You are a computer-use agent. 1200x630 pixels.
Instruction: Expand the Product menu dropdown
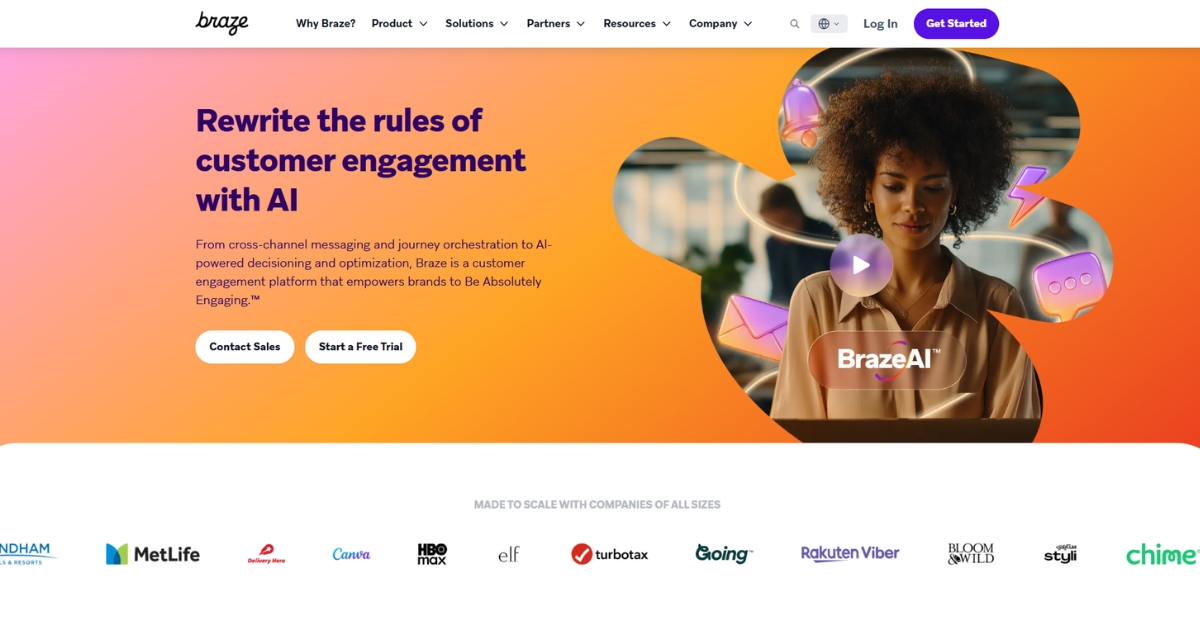400,24
